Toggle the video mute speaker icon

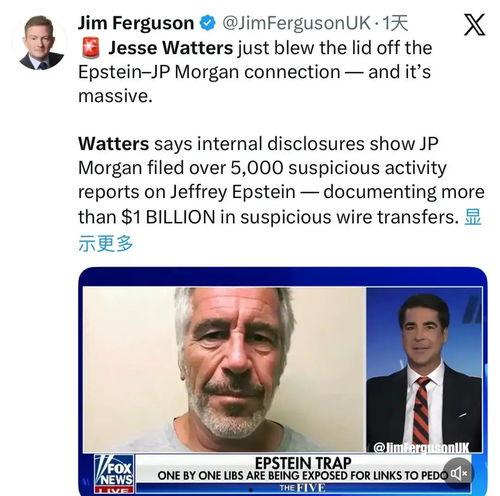point(459,473)
